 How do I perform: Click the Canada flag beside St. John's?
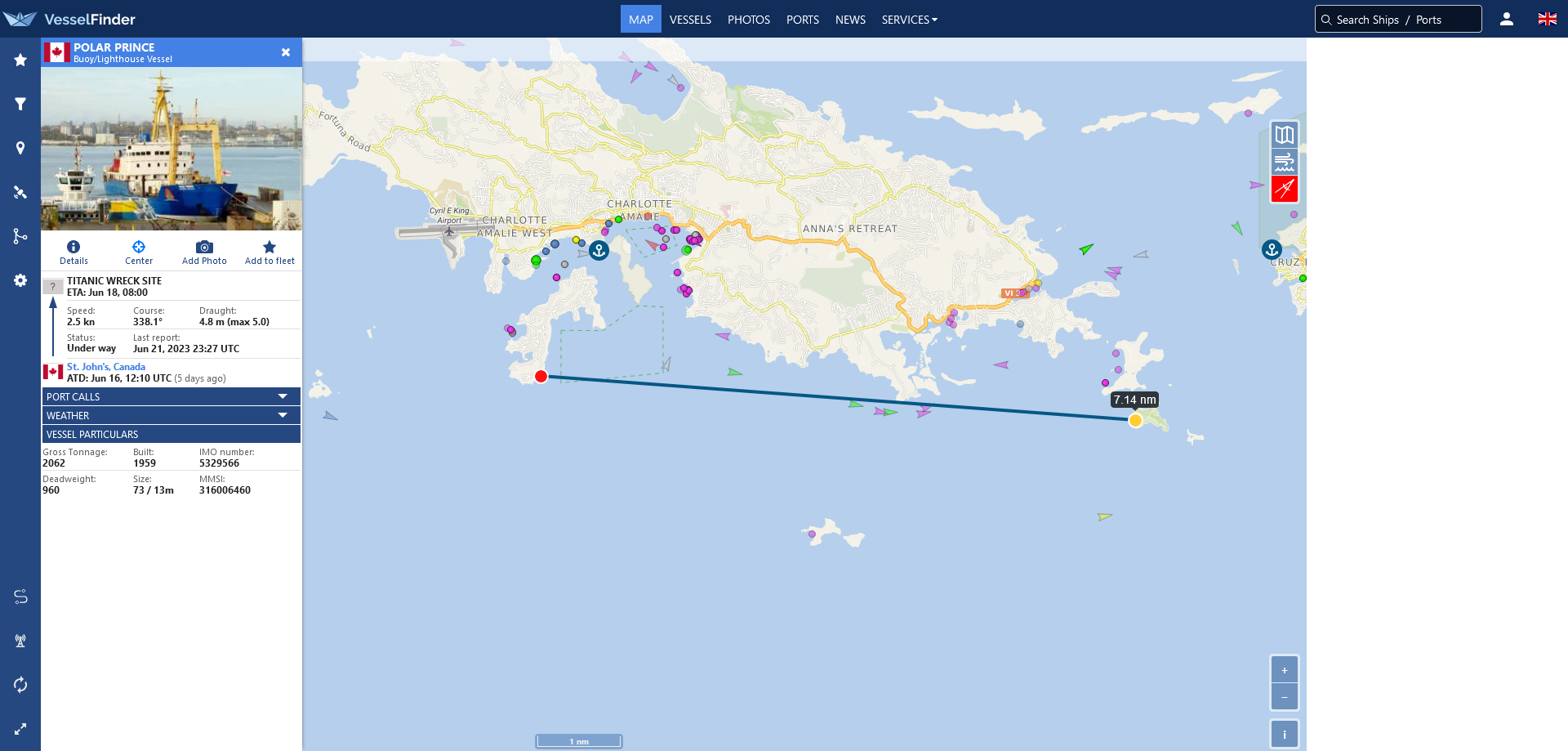53,372
